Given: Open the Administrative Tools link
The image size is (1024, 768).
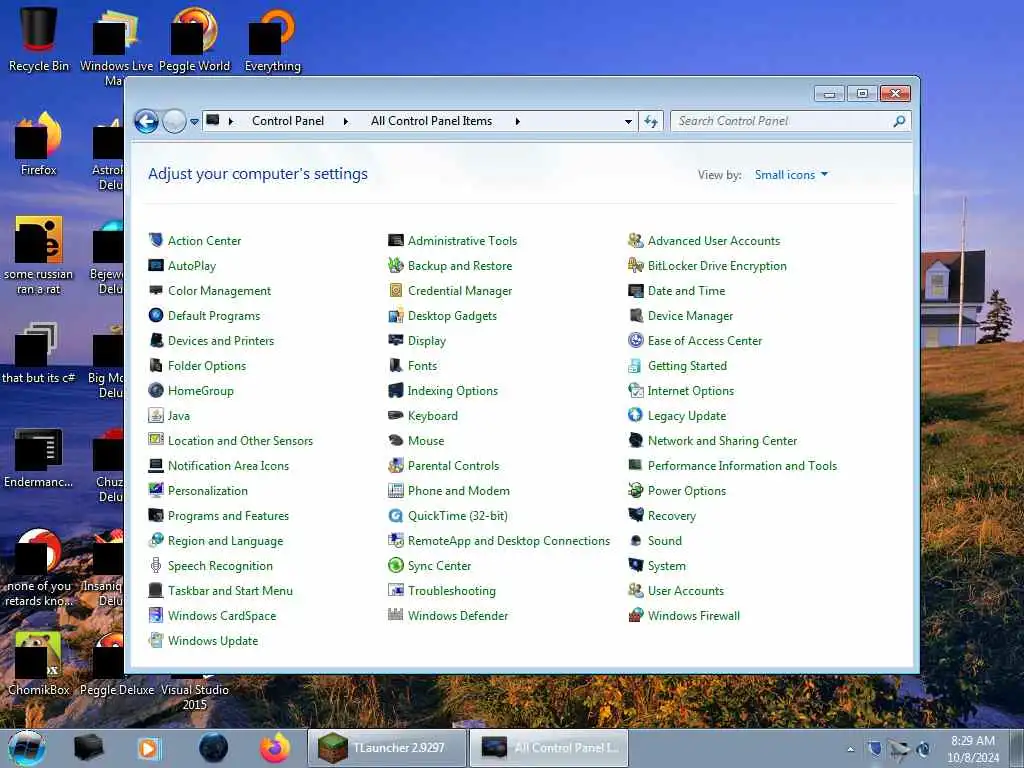Looking at the screenshot, I should point(462,240).
